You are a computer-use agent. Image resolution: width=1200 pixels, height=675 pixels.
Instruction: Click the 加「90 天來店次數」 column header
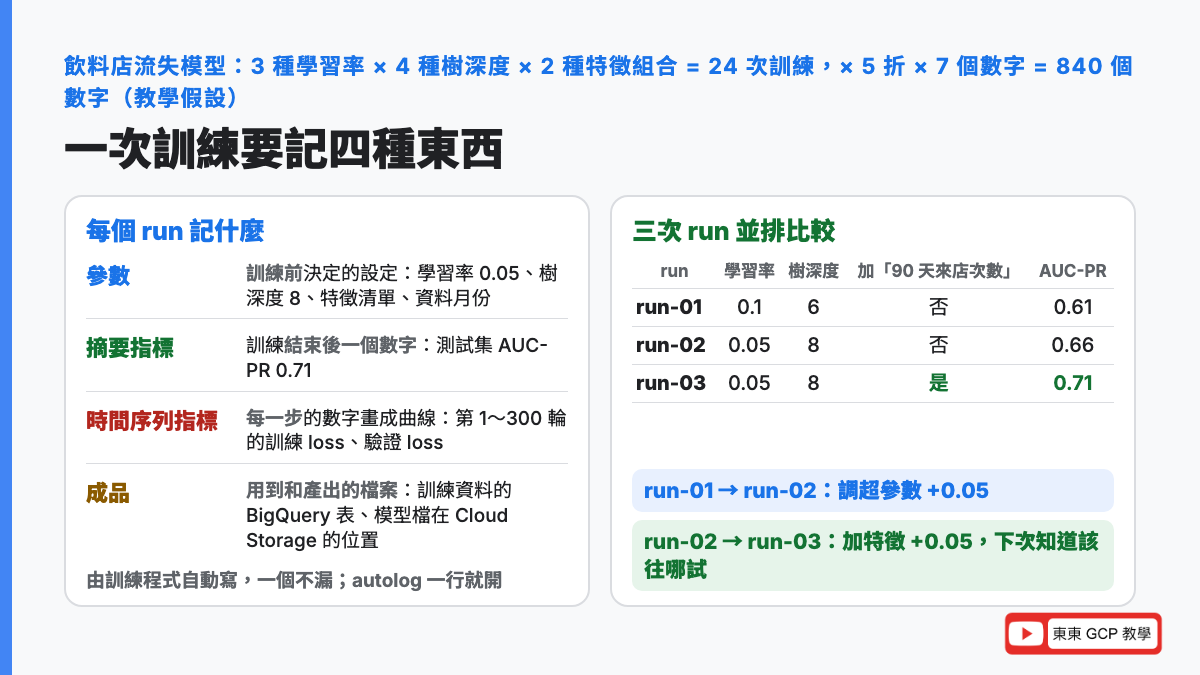938,271
